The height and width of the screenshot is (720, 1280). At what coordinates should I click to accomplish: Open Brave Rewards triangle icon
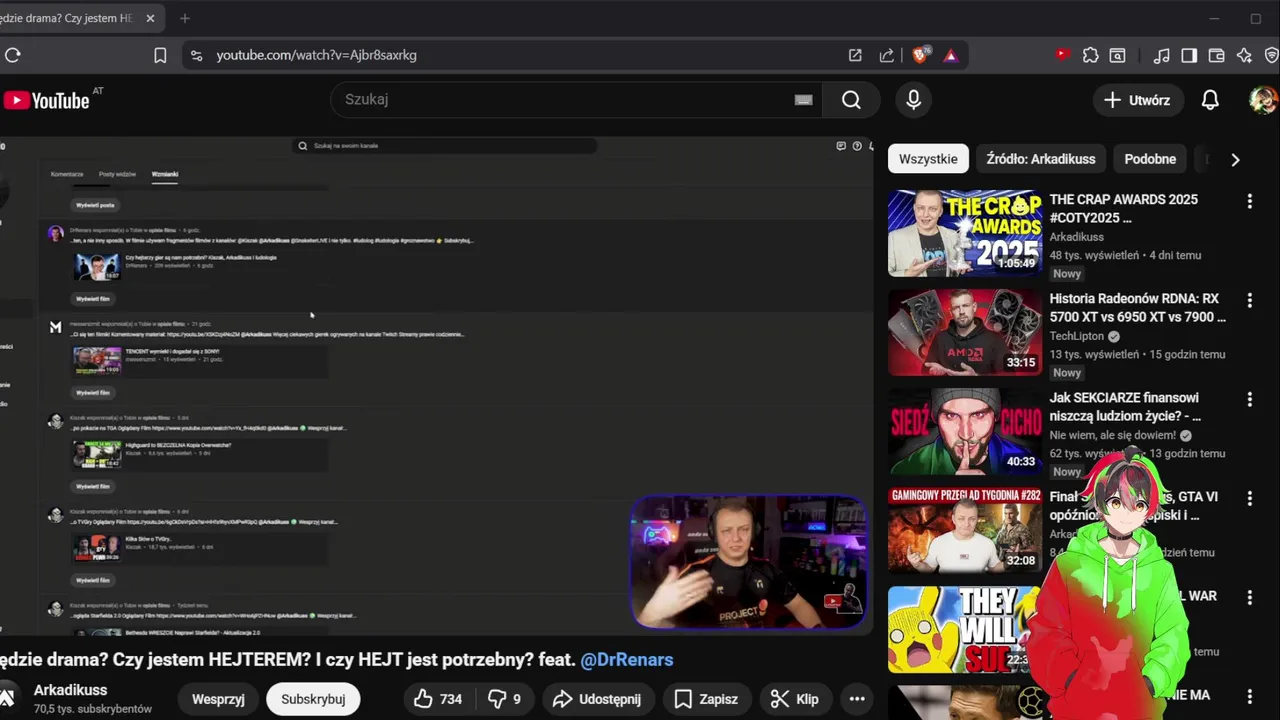pos(951,55)
